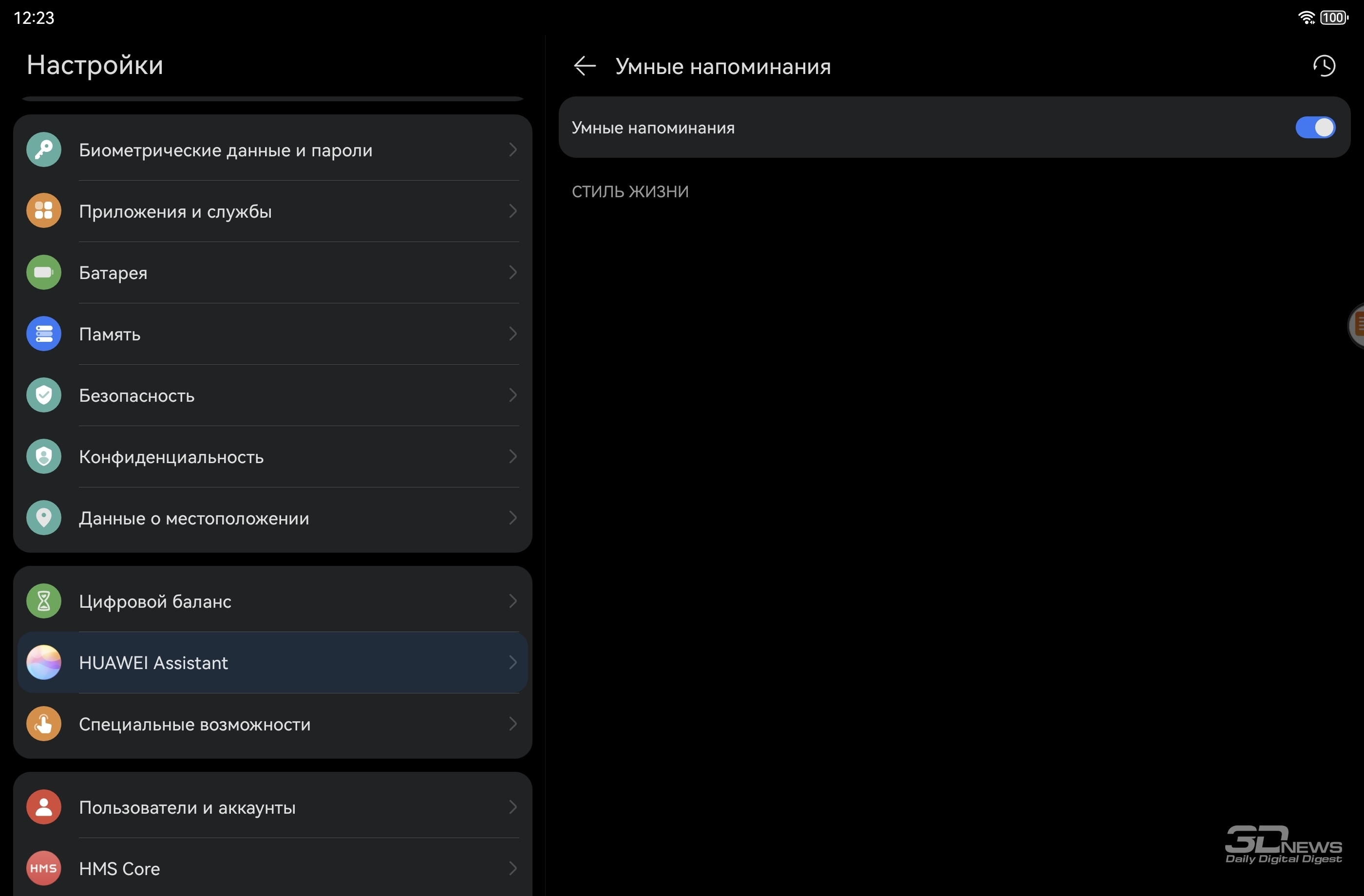Open the HUAWEI Assistant menu item
1364x896 pixels.
click(273, 662)
